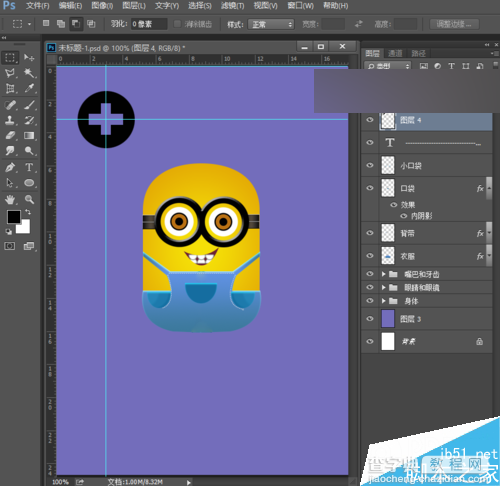Open the 编辑 menu
Image resolution: width=500 pixels, height=486 pixels.
(x=70, y=6)
